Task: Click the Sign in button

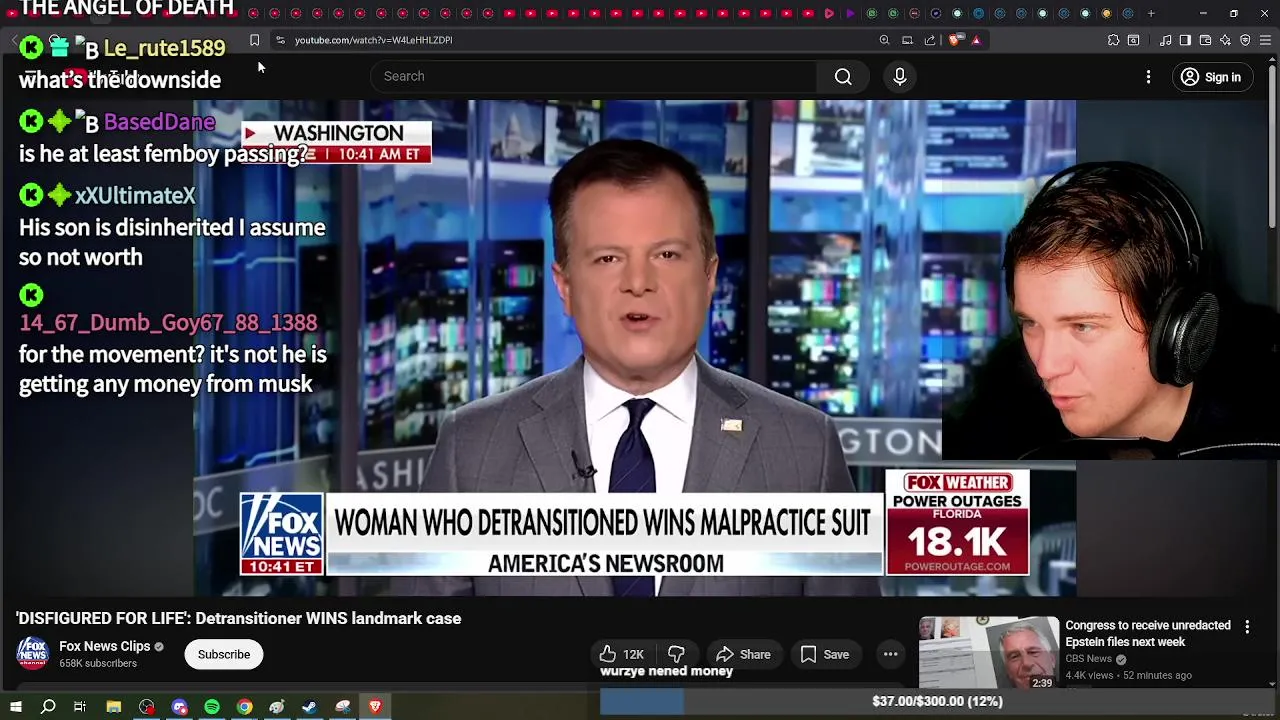Action: (x=1210, y=77)
